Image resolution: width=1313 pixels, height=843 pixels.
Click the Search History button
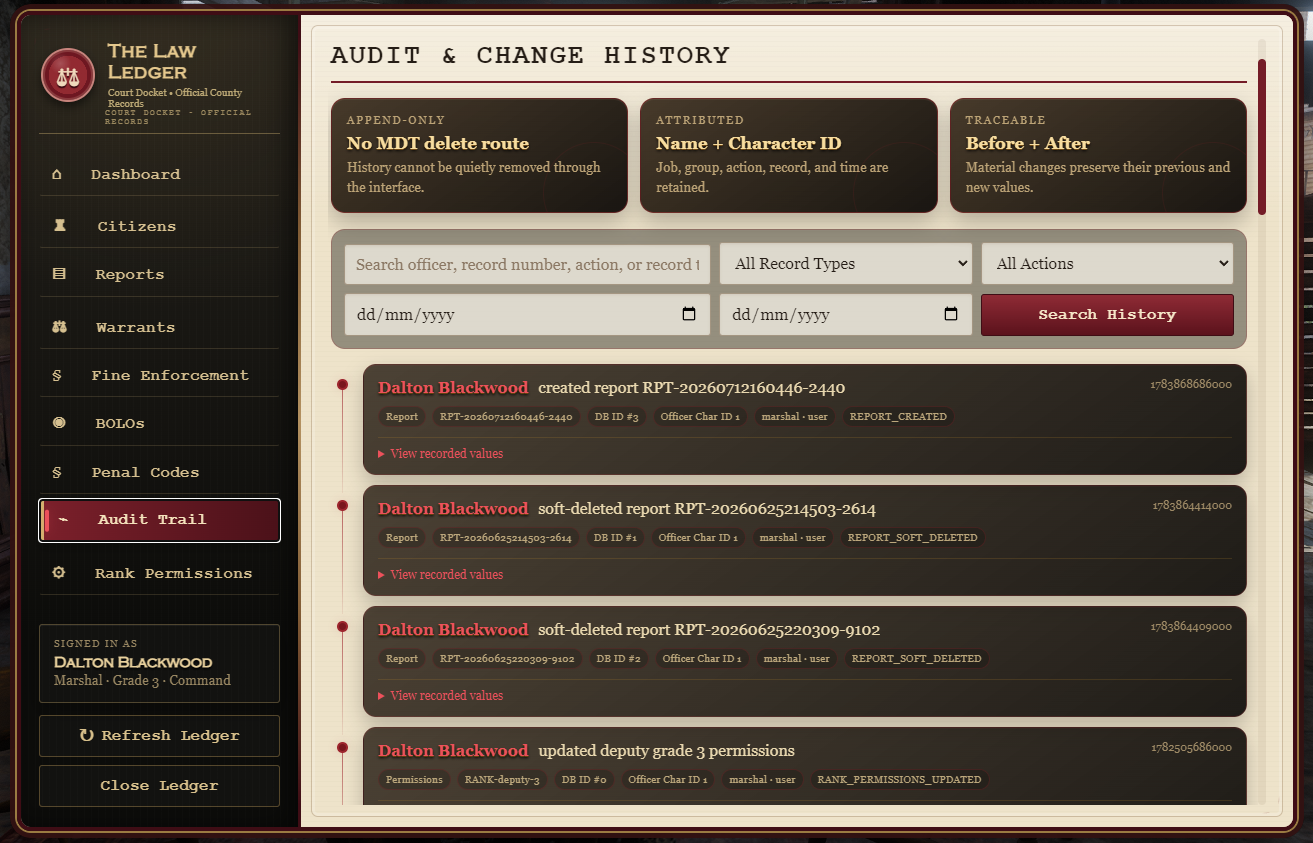[x=1107, y=315]
